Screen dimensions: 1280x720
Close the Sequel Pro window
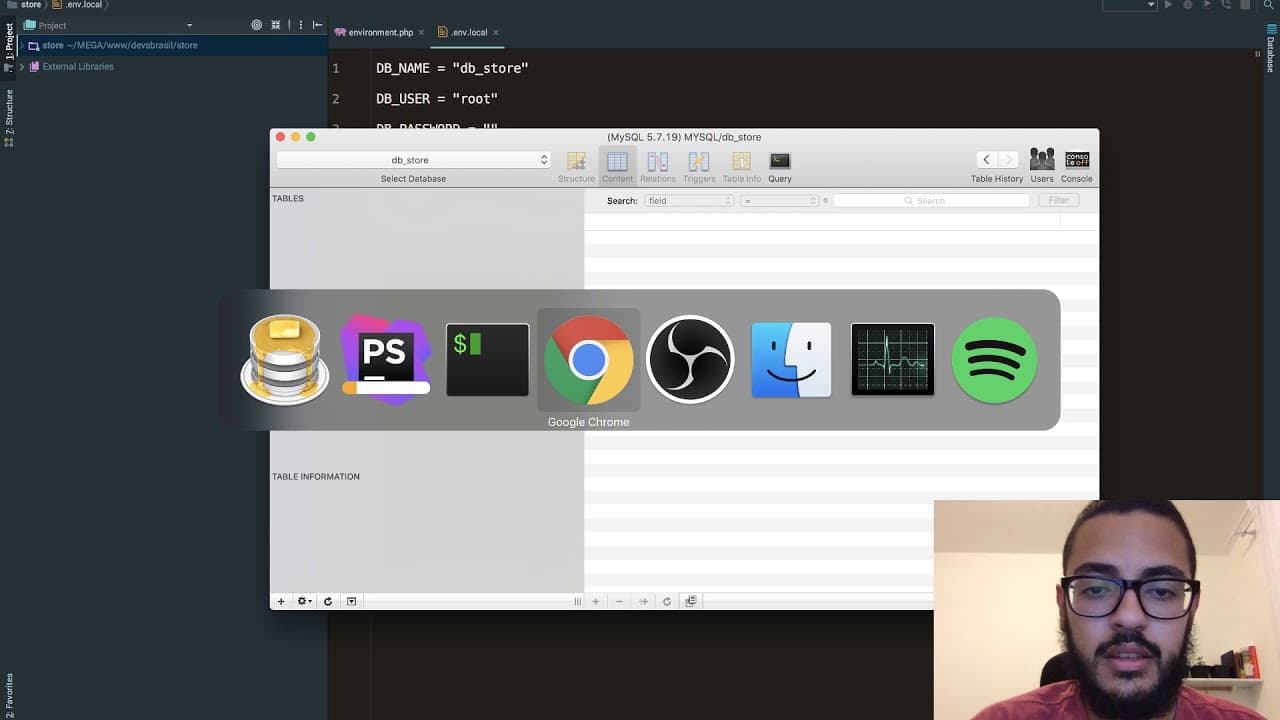tap(281, 137)
